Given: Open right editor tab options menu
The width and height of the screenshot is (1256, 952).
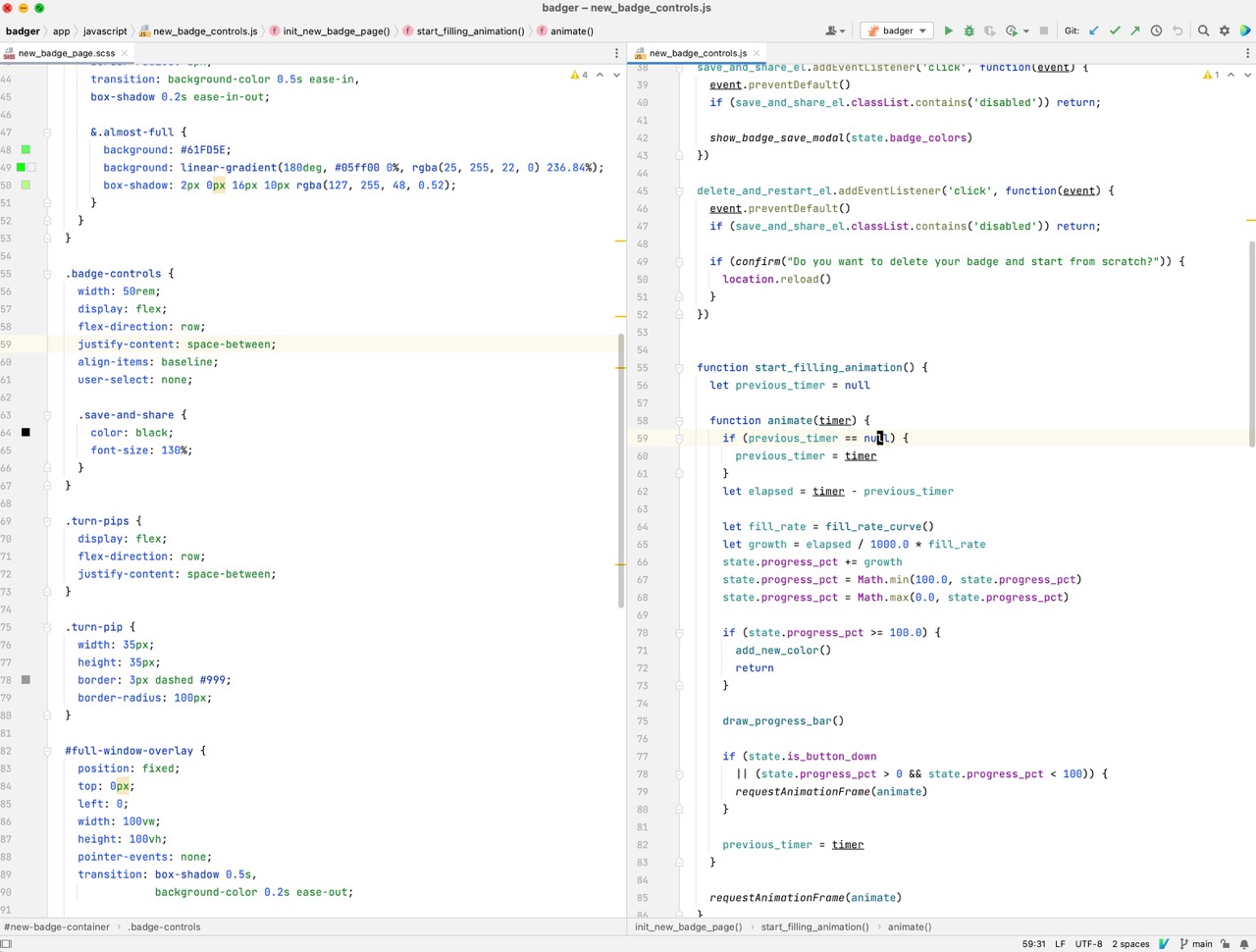Looking at the screenshot, I should 1247,53.
